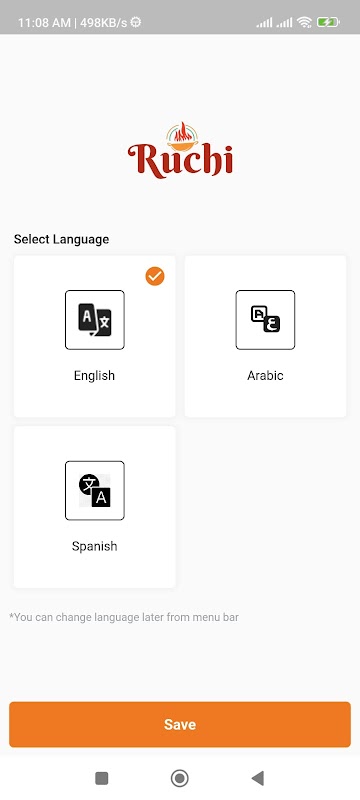The height and width of the screenshot is (800, 360).
Task: Tap the Spanish language translate icon
Action: pyautogui.click(x=95, y=490)
